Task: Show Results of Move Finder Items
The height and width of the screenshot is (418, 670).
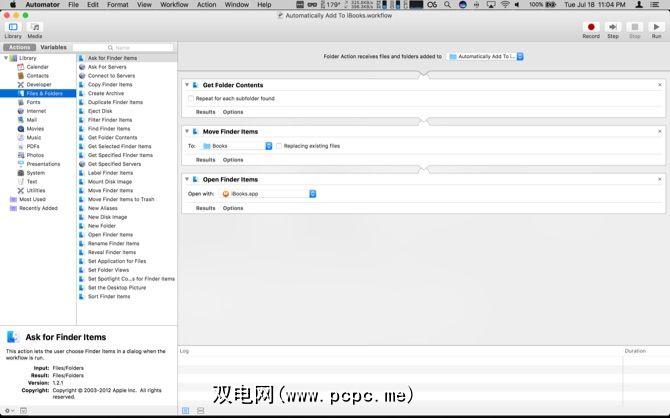Action: click(206, 160)
